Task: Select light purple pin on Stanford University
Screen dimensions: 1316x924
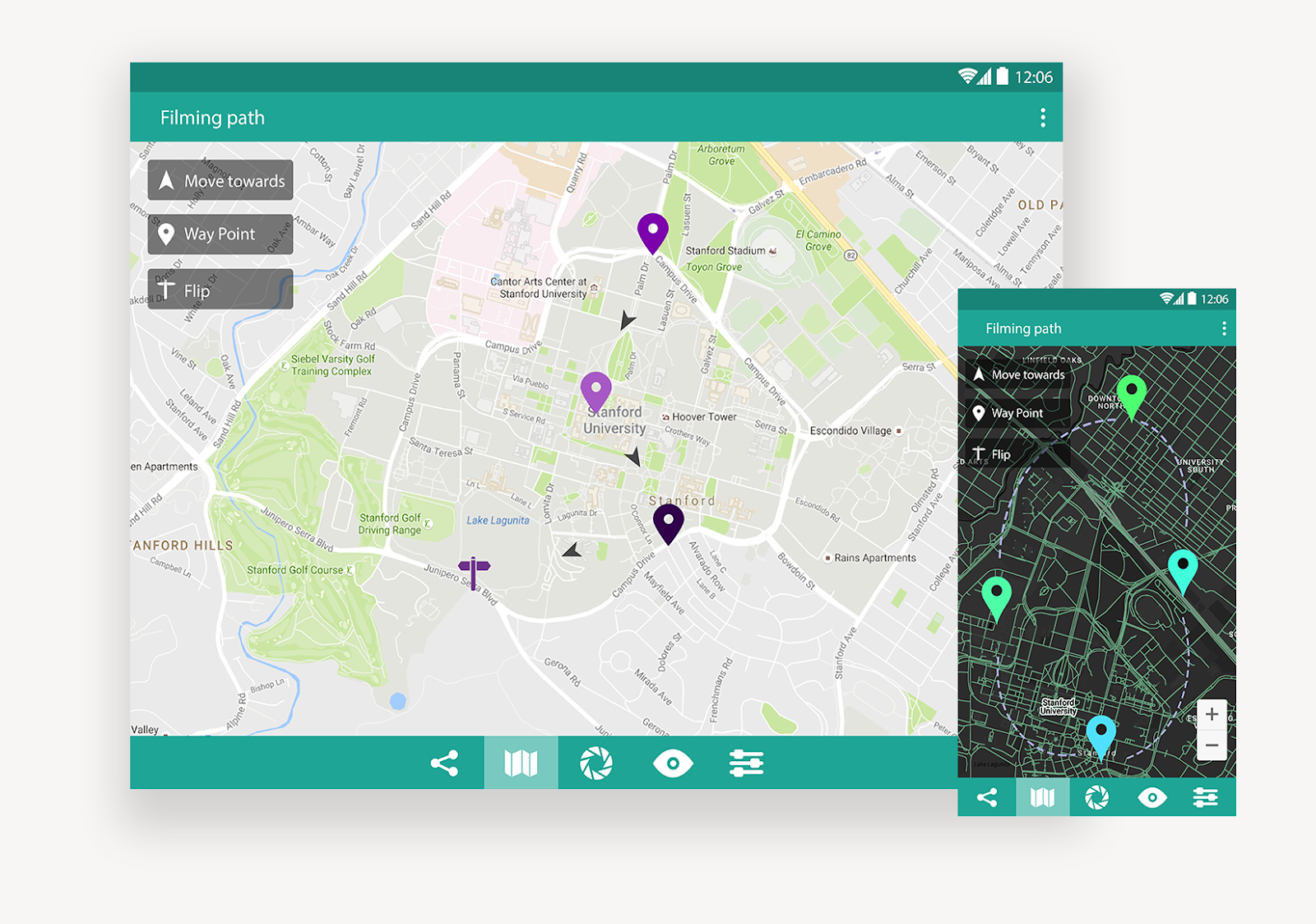Action: (x=595, y=392)
